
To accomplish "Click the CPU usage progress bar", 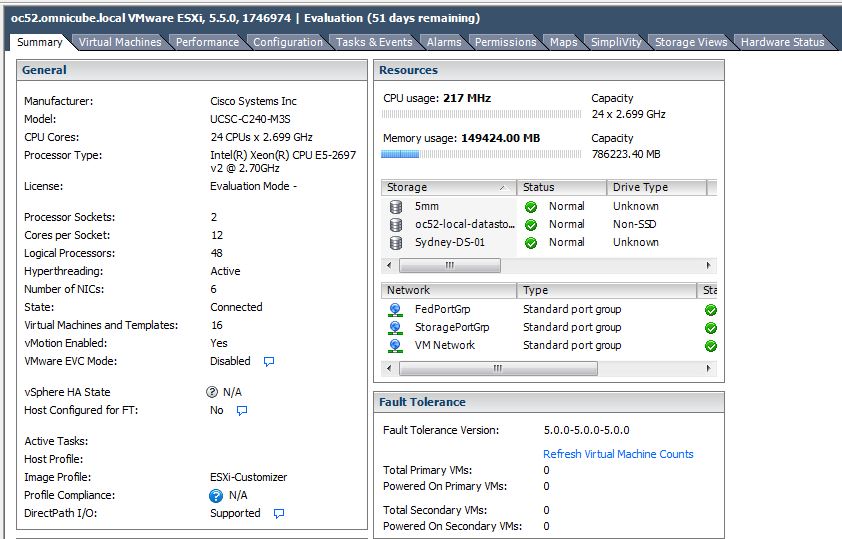I will [481, 114].
